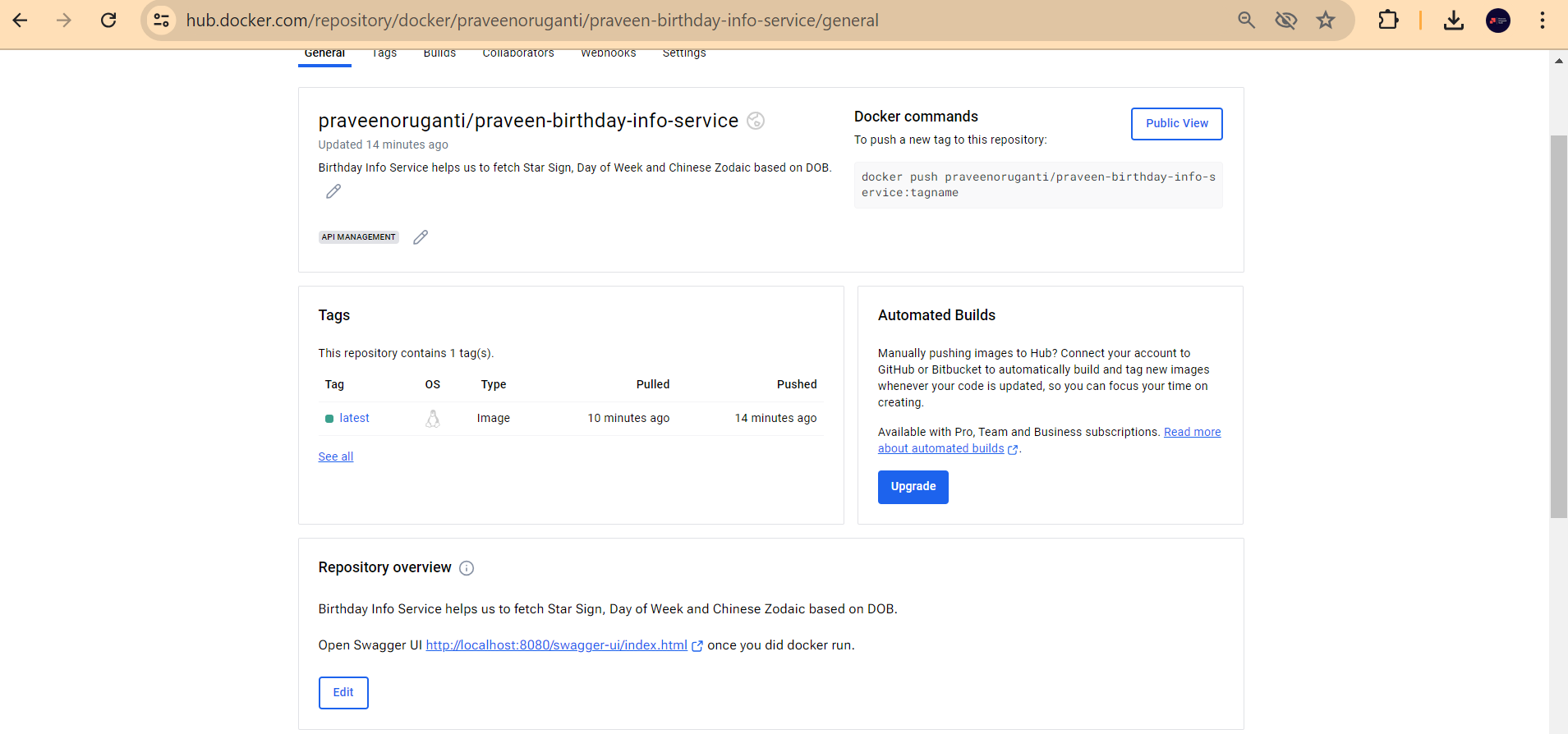
Task: Click the docker push command code box
Action: pos(1038,185)
